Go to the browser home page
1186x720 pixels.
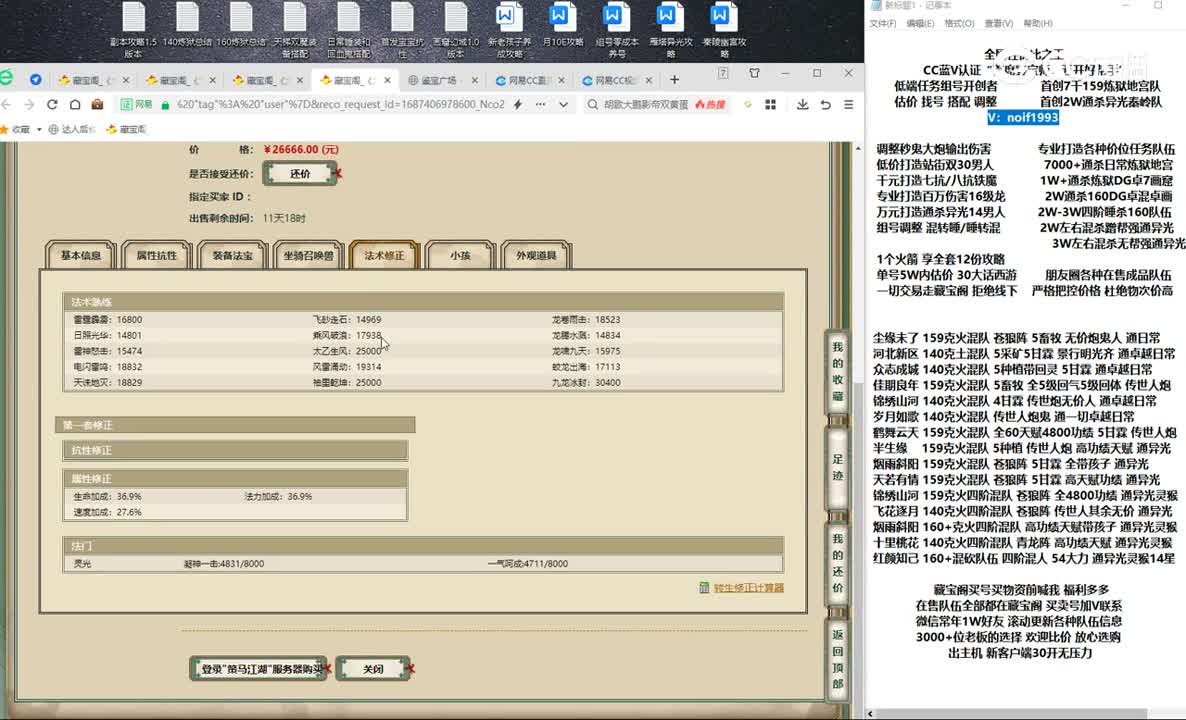point(75,104)
